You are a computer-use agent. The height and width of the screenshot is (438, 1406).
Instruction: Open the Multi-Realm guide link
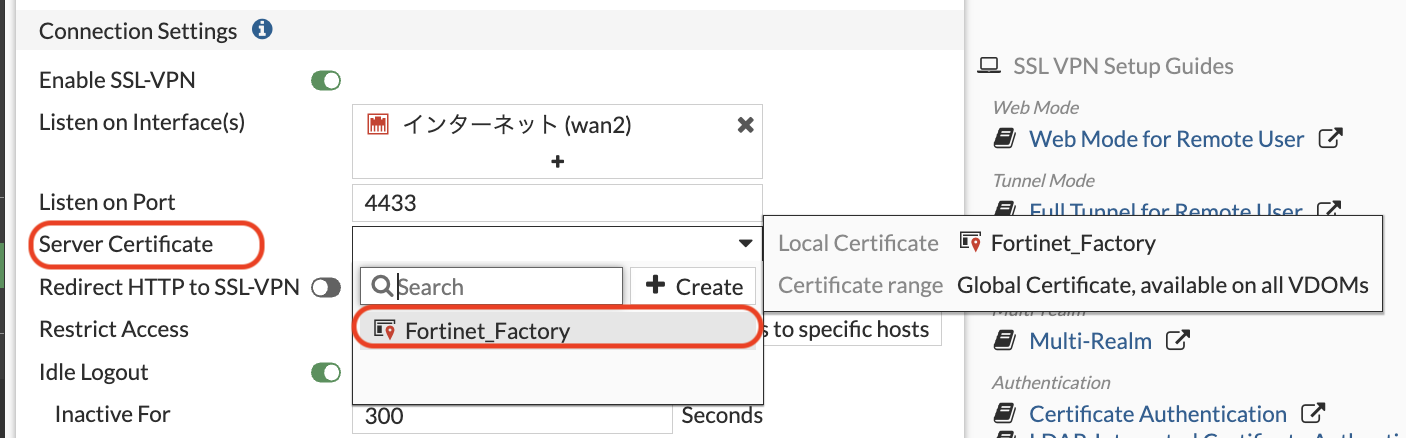click(x=1091, y=341)
